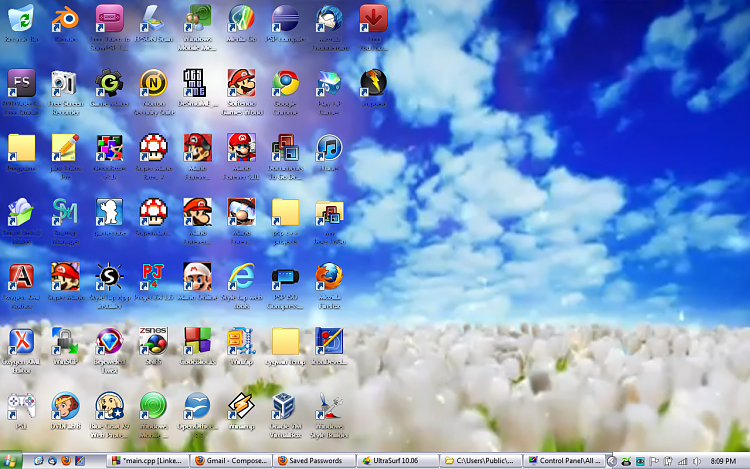Launch the Oracle VM VirtualBox shortcut
This screenshot has height=469, width=750.
point(286,406)
